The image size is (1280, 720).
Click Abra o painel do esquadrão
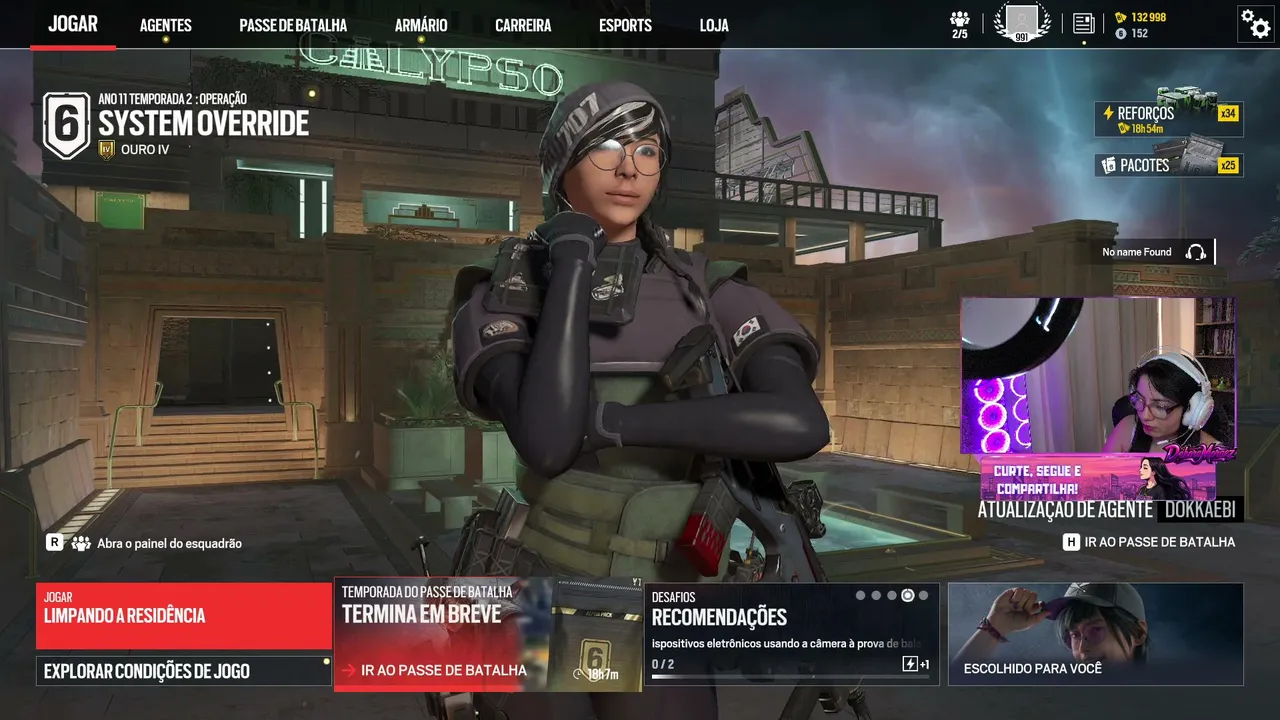point(169,543)
